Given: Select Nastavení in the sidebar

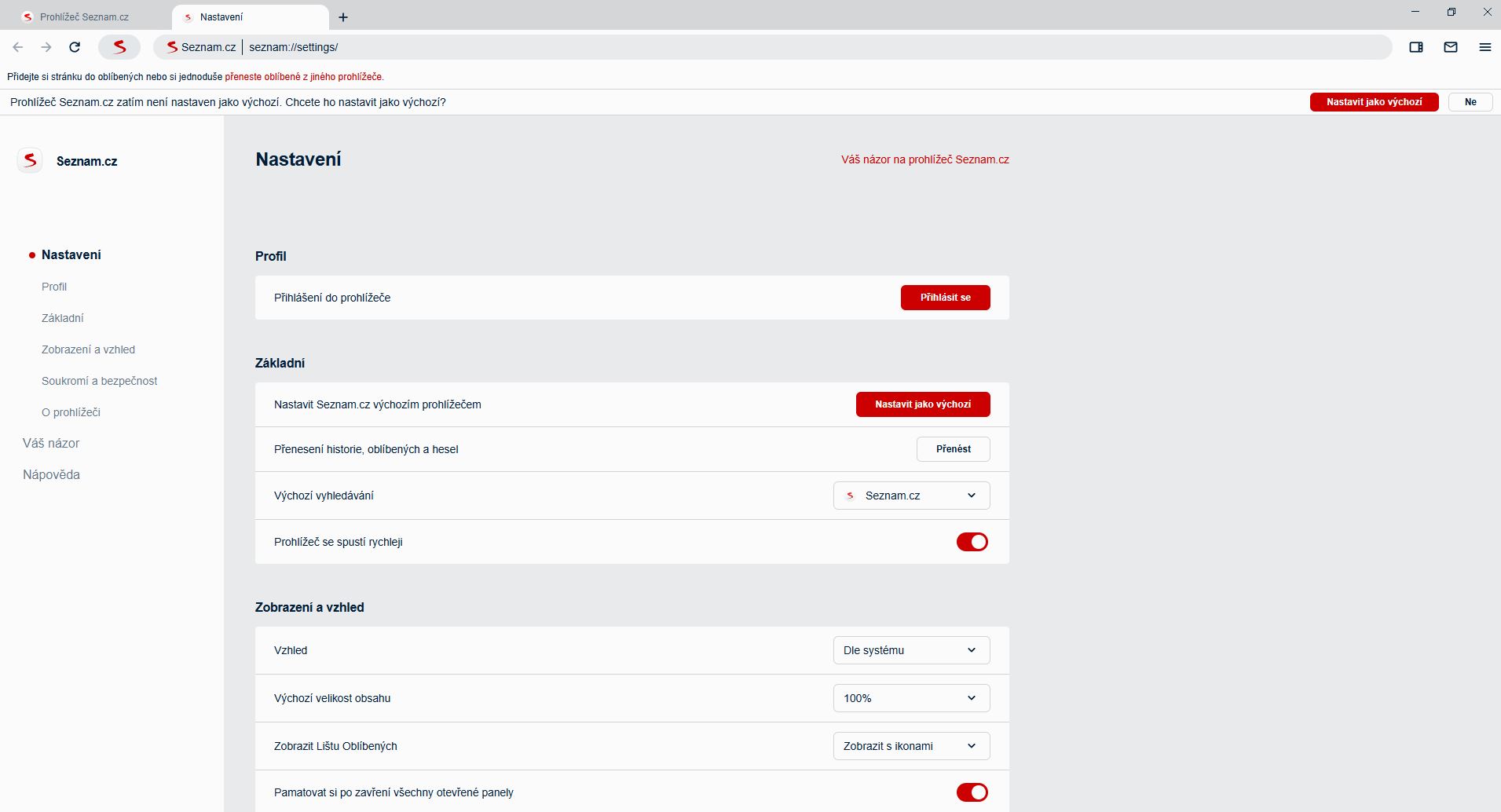Looking at the screenshot, I should [x=71, y=254].
